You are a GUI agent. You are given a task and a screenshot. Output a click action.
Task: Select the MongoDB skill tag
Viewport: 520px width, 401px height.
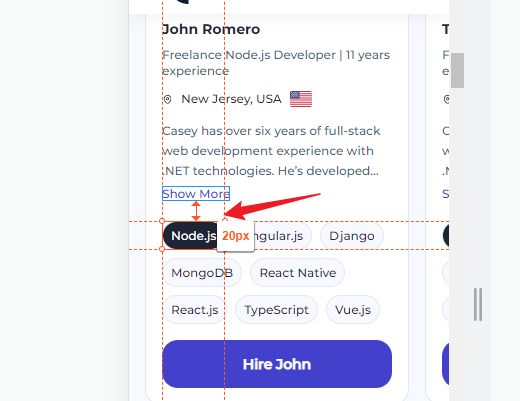(x=202, y=273)
